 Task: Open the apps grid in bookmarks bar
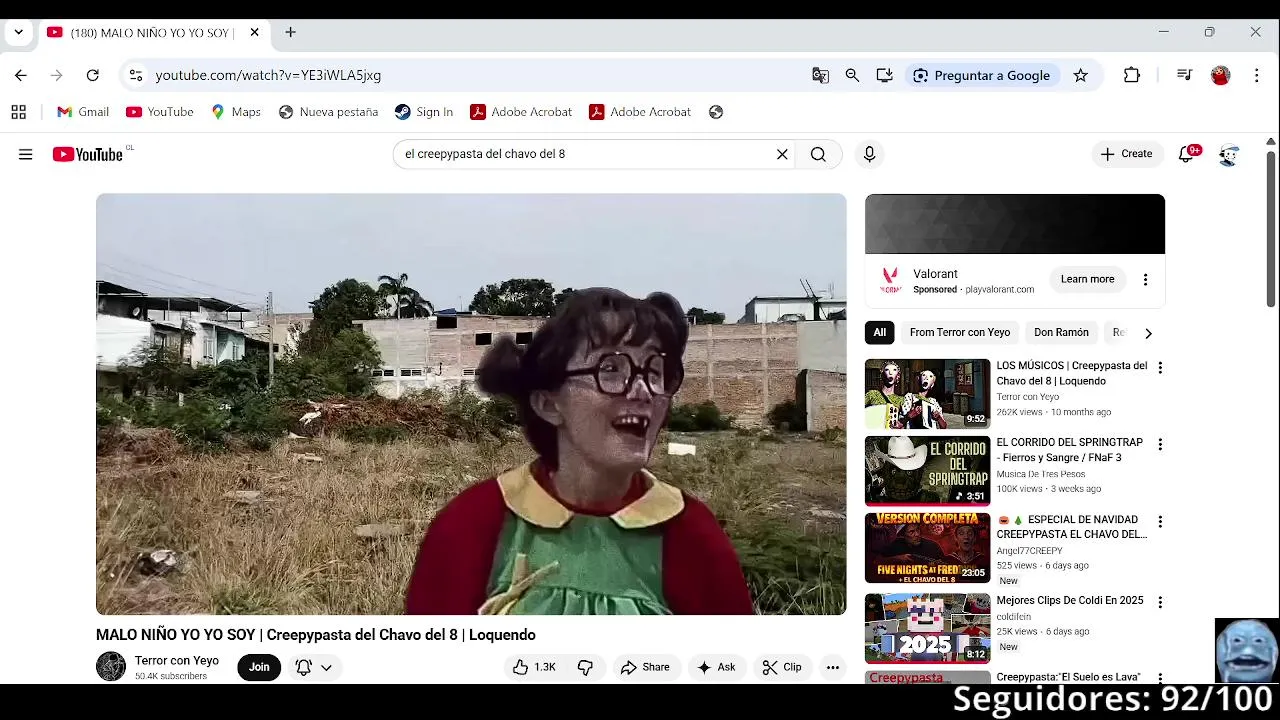click(18, 112)
